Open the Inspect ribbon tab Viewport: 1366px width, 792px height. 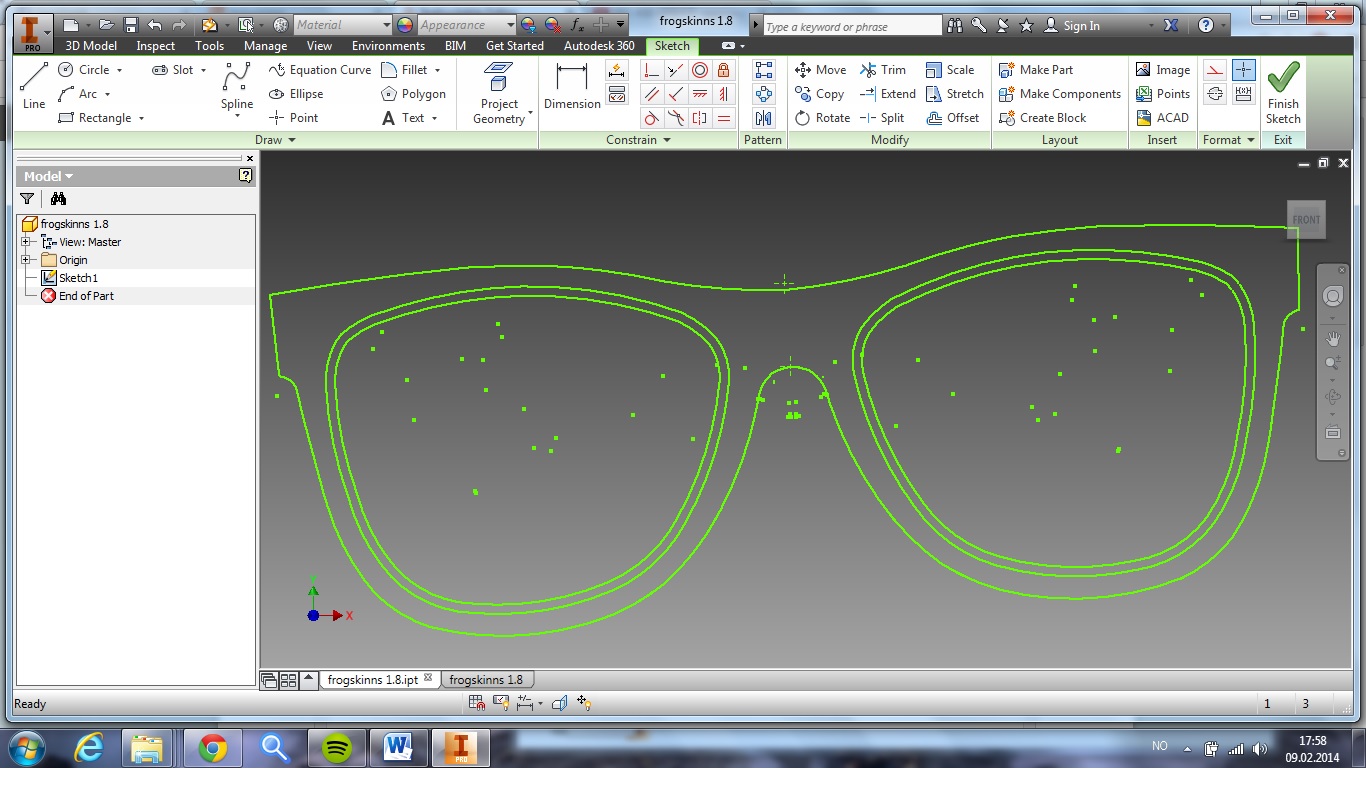pyautogui.click(x=156, y=46)
